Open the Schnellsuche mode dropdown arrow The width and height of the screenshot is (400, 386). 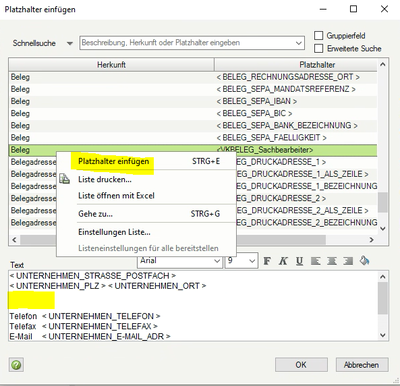click(x=70, y=43)
